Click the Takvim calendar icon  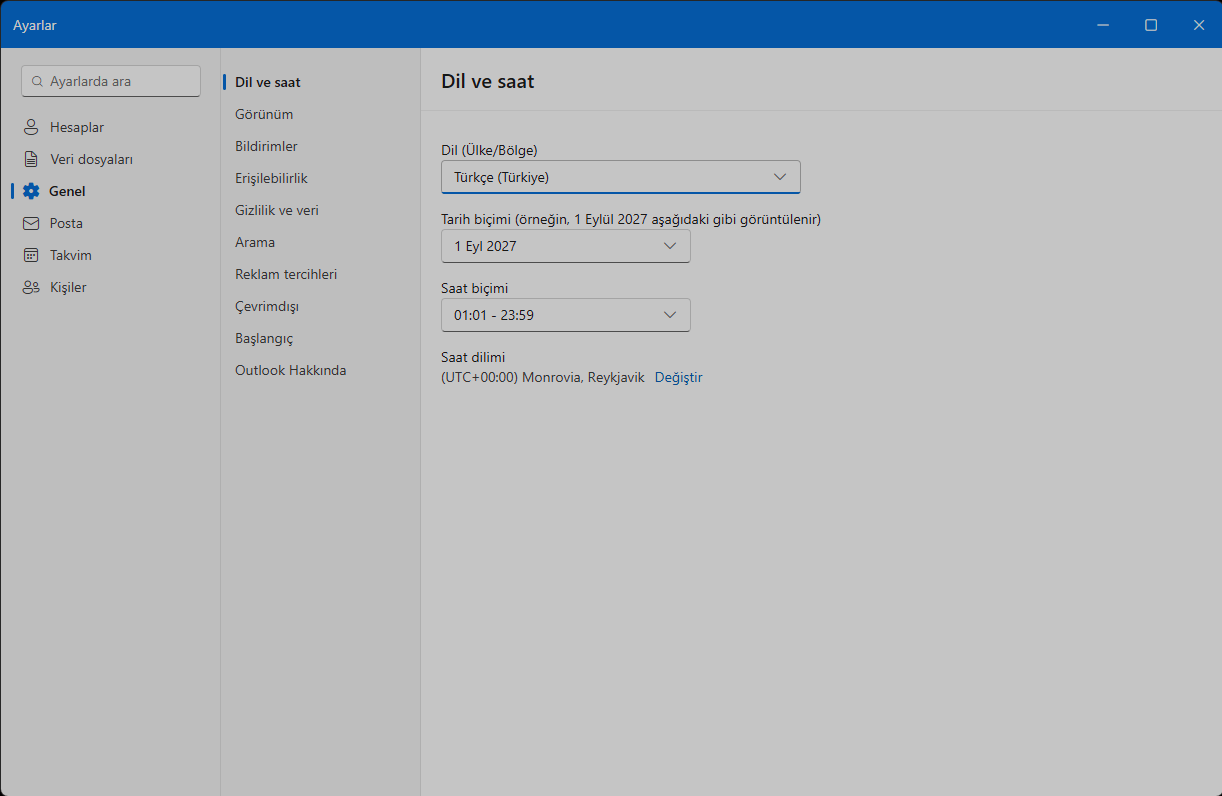[31, 255]
